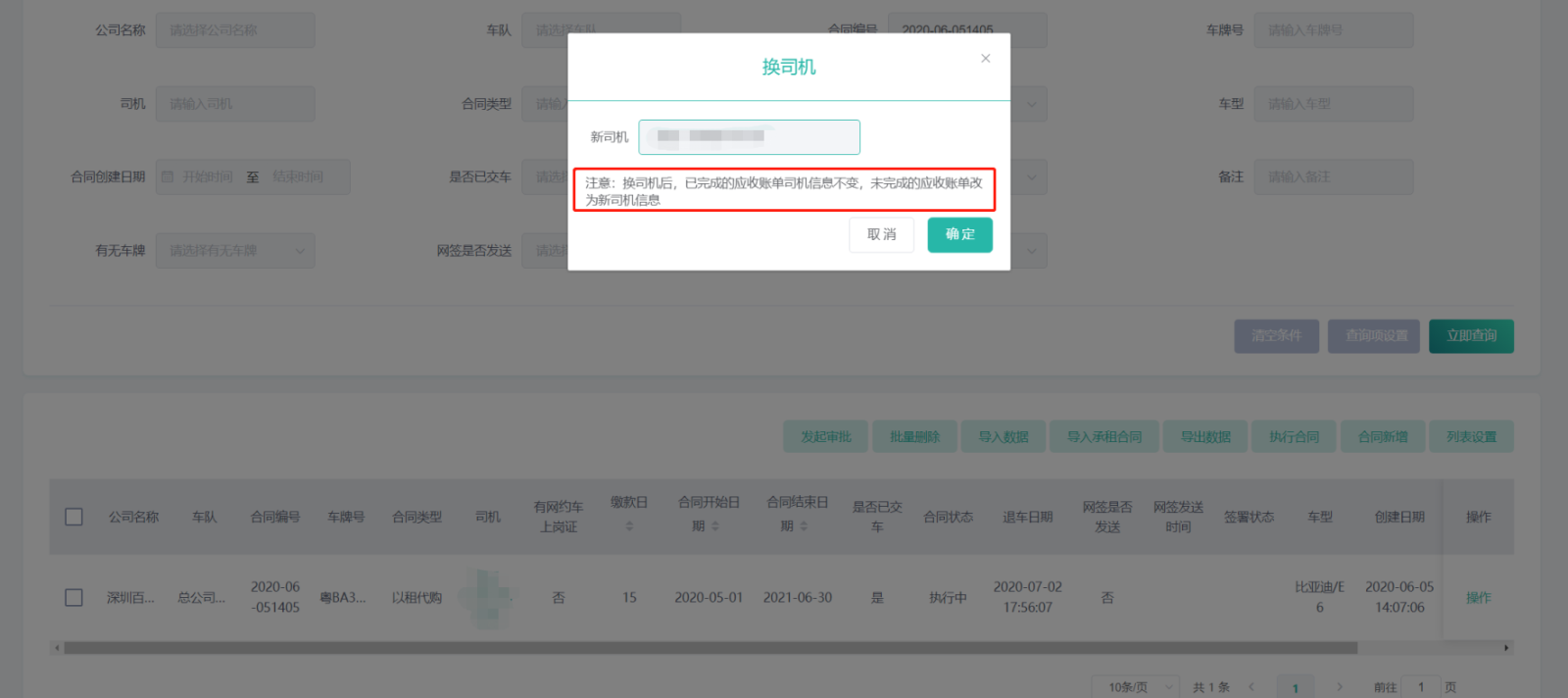
Task: Click the 新司机 input field
Action: 749,137
